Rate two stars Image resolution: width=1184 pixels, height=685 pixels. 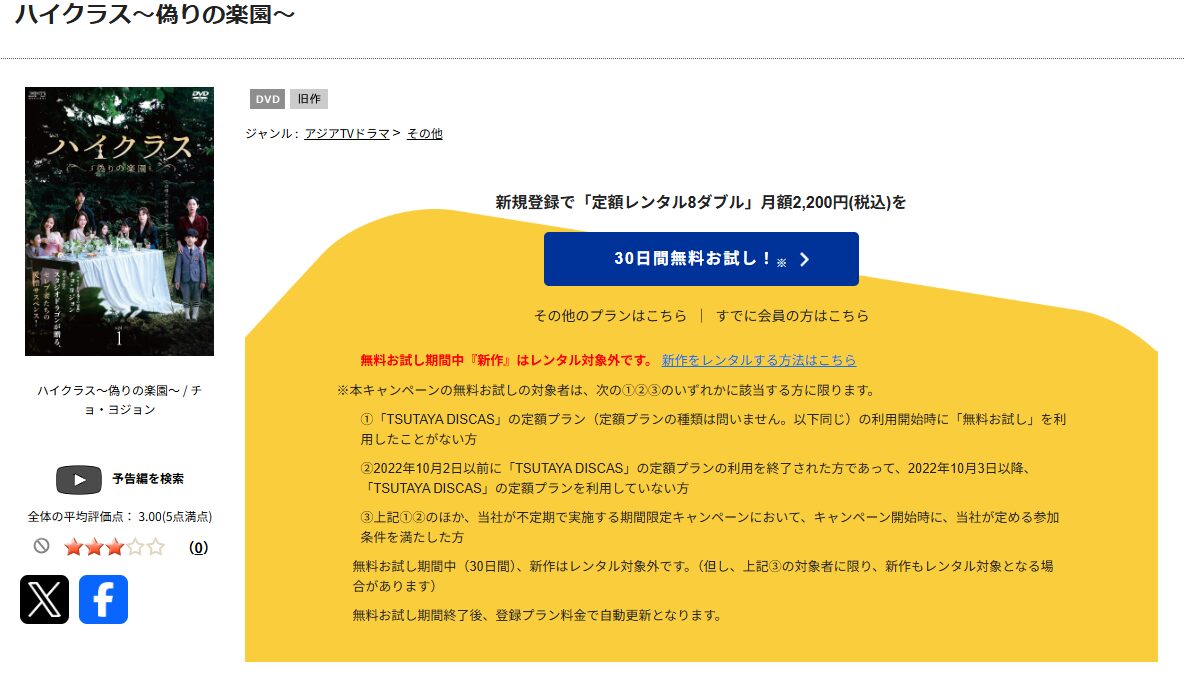tap(94, 547)
